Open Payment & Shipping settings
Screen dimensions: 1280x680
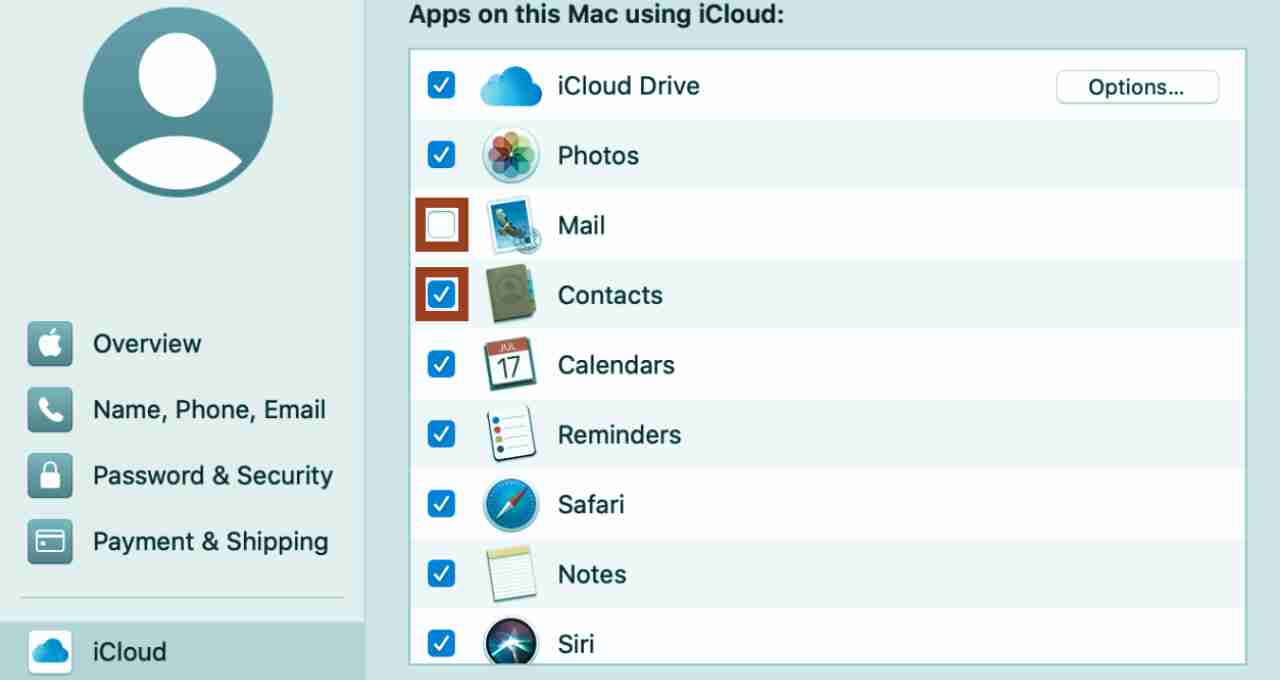pos(211,542)
